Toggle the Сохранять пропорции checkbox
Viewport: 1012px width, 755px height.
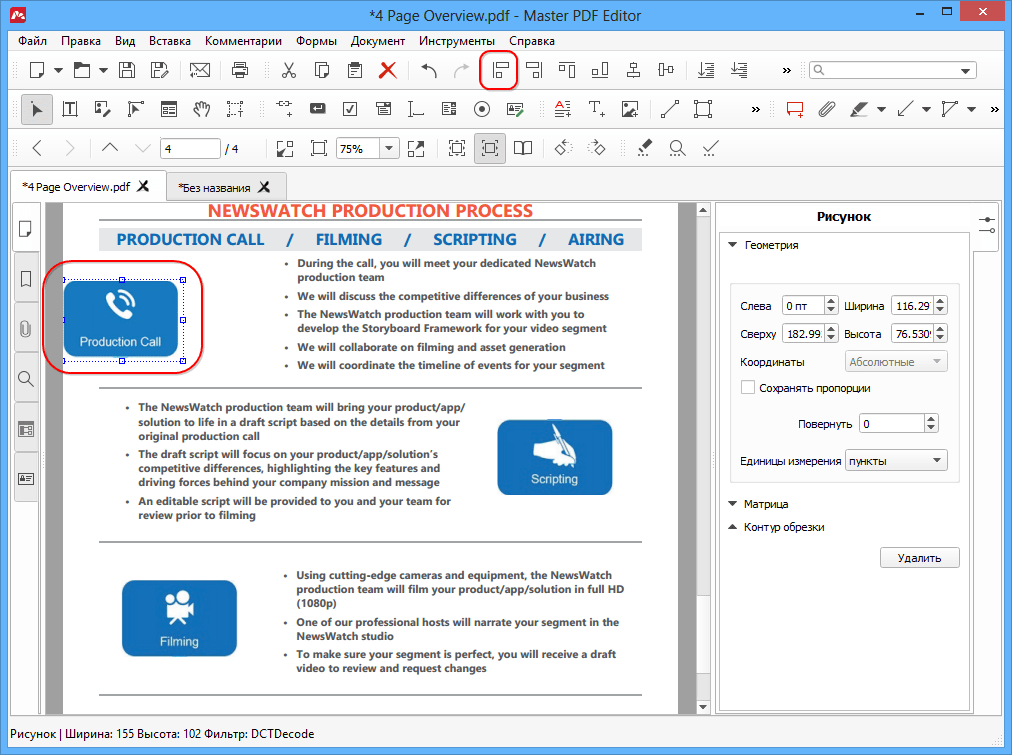[x=747, y=388]
